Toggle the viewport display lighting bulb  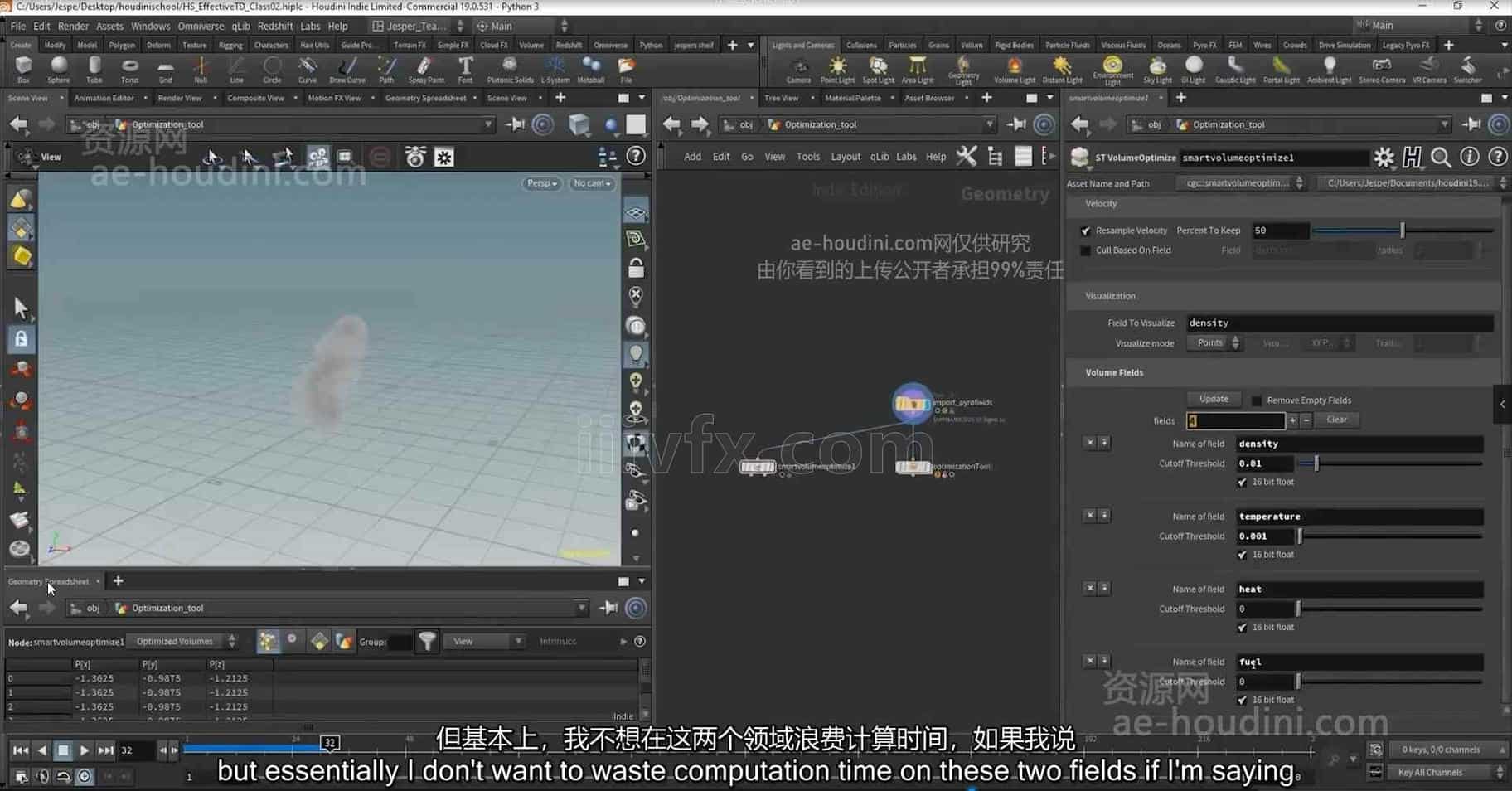tap(636, 354)
